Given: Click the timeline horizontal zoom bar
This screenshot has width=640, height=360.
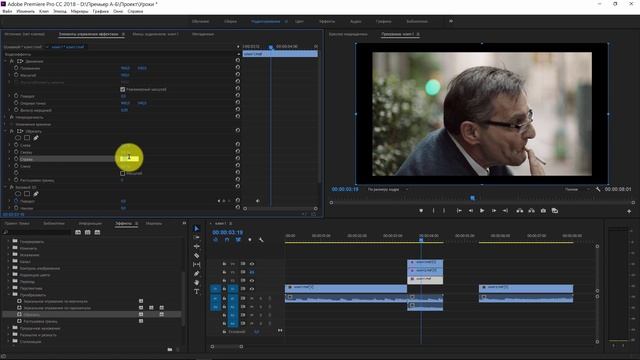Looking at the screenshot, I should tap(227, 347).
